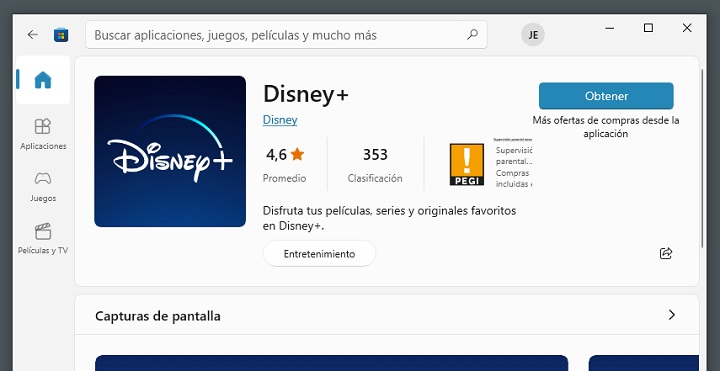Open the Disney publisher link

point(280,120)
